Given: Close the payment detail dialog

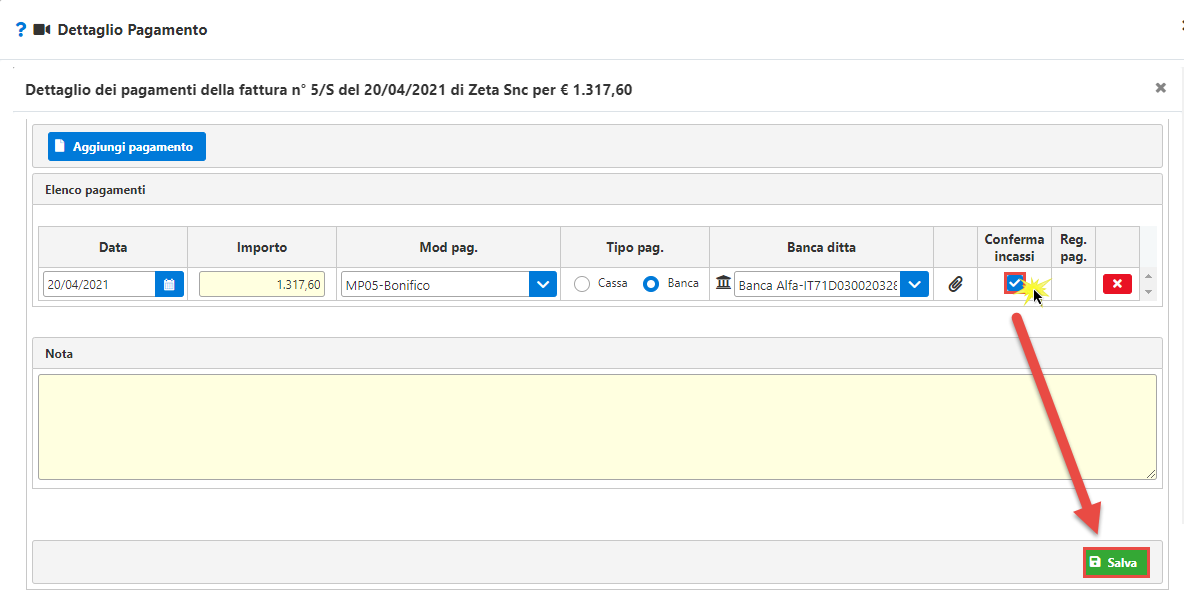Looking at the screenshot, I should [1160, 88].
